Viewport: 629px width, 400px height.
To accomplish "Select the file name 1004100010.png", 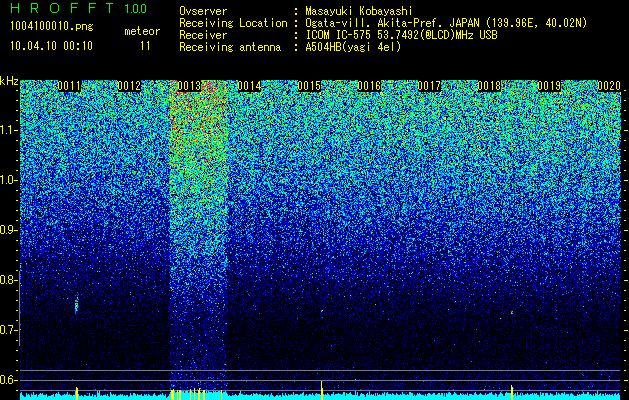I will click(52, 27).
